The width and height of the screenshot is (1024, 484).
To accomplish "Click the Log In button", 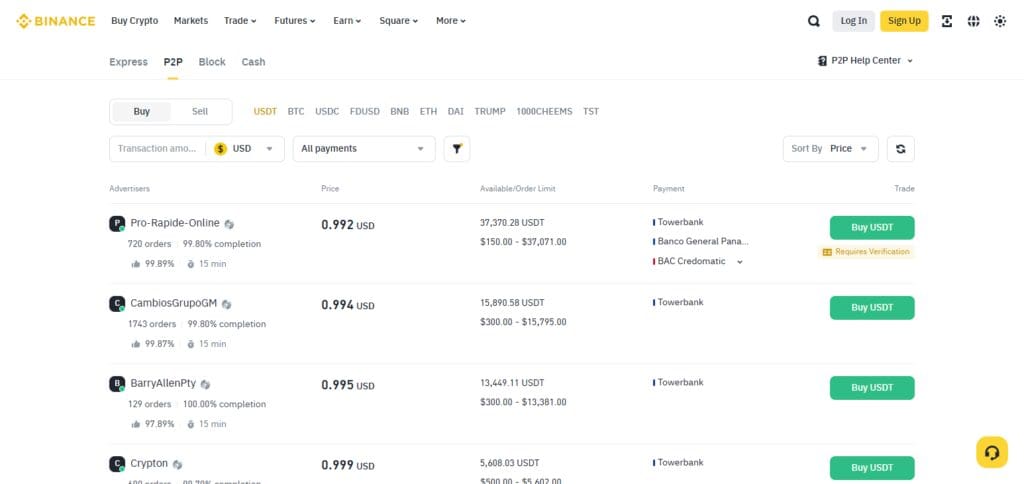I will point(854,21).
